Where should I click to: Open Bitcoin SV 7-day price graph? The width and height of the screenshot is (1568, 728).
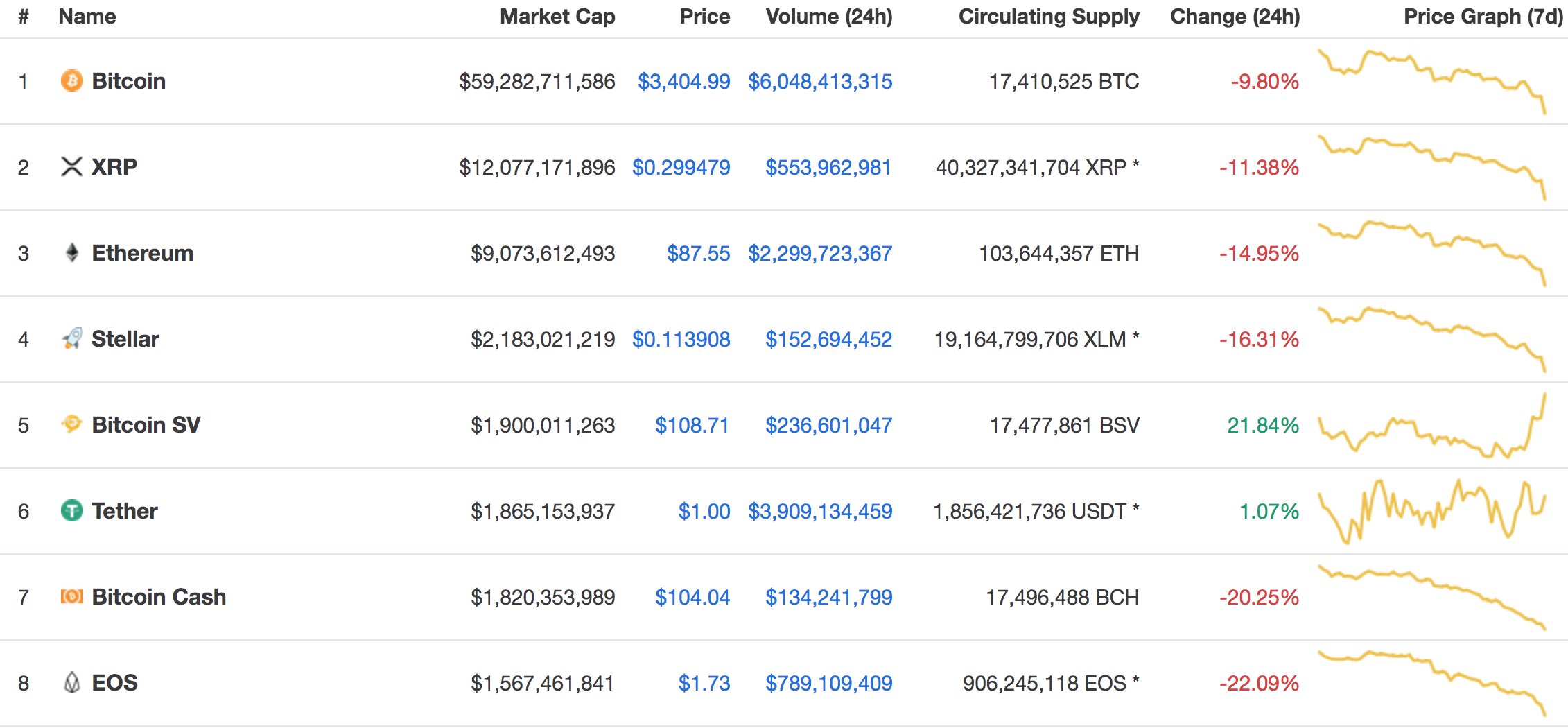(x=1432, y=425)
